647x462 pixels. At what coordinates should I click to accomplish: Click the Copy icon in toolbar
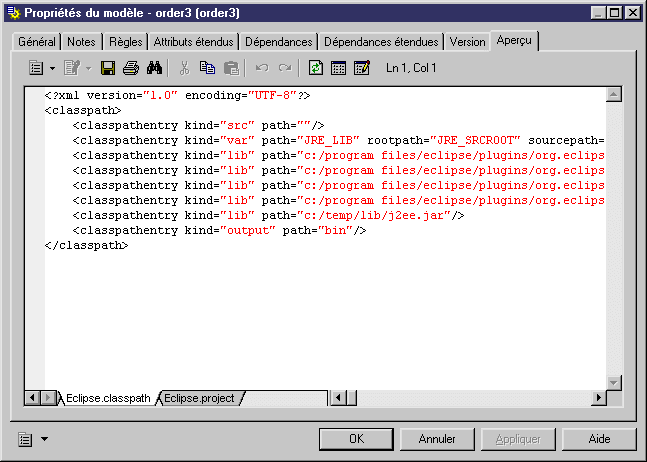pyautogui.click(x=207, y=68)
